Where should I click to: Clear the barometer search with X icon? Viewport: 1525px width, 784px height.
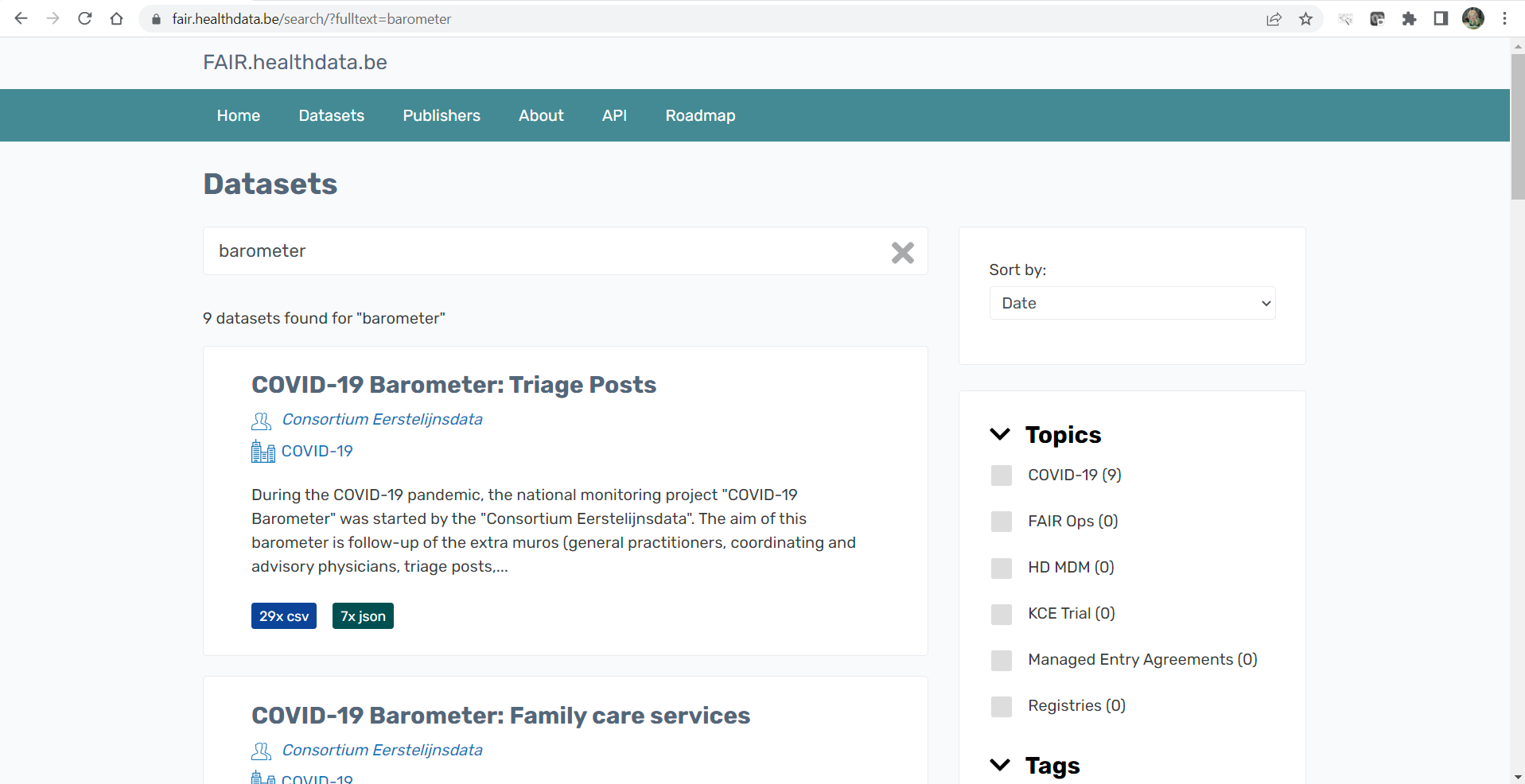tap(902, 252)
